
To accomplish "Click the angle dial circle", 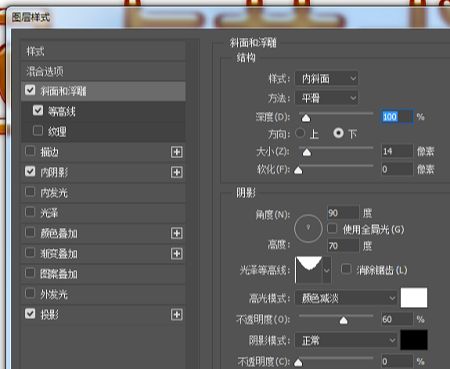I will pos(308,229).
